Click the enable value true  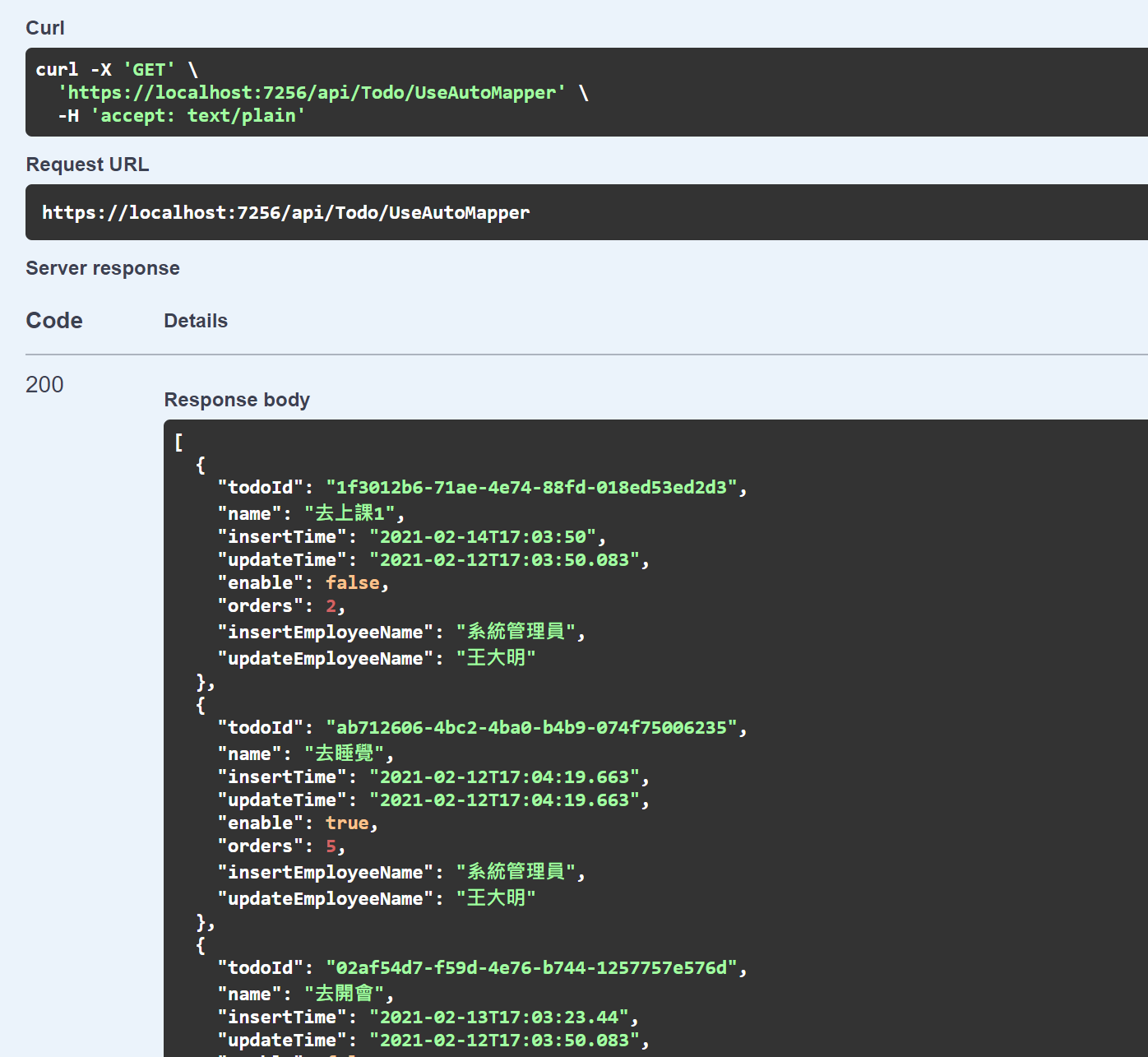pyautogui.click(x=347, y=823)
